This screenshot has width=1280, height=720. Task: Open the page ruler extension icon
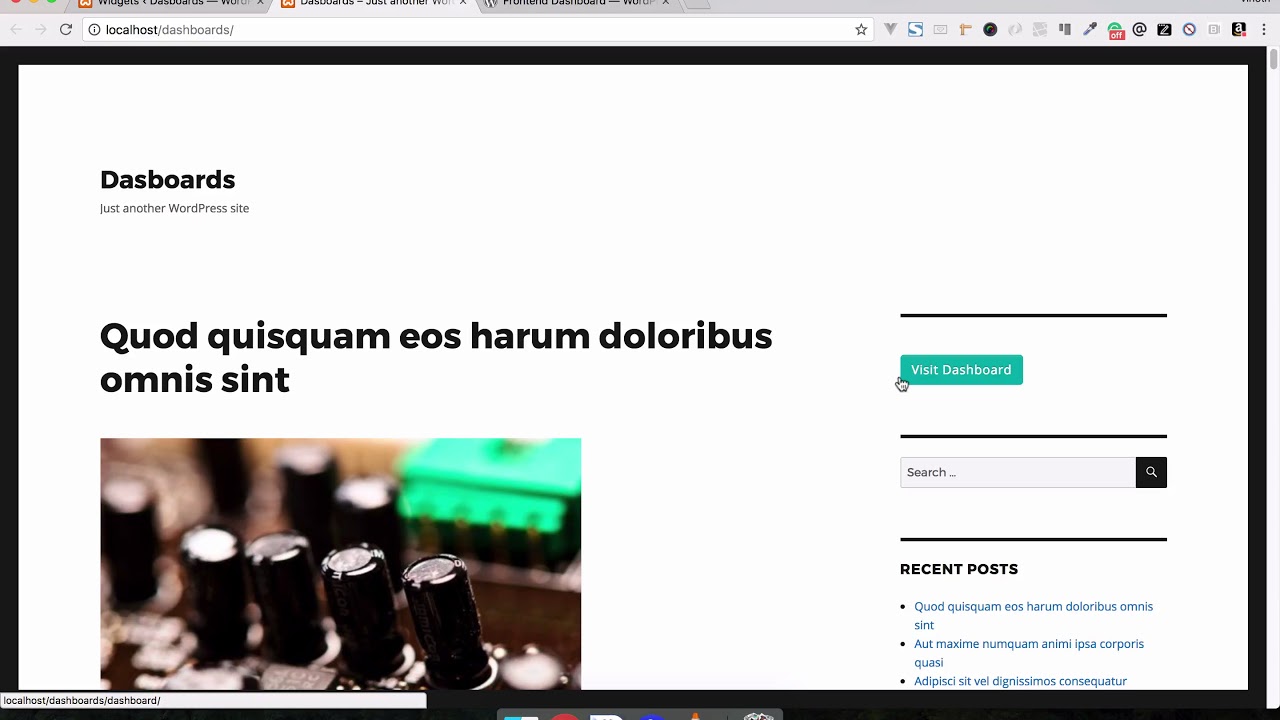pos(965,30)
